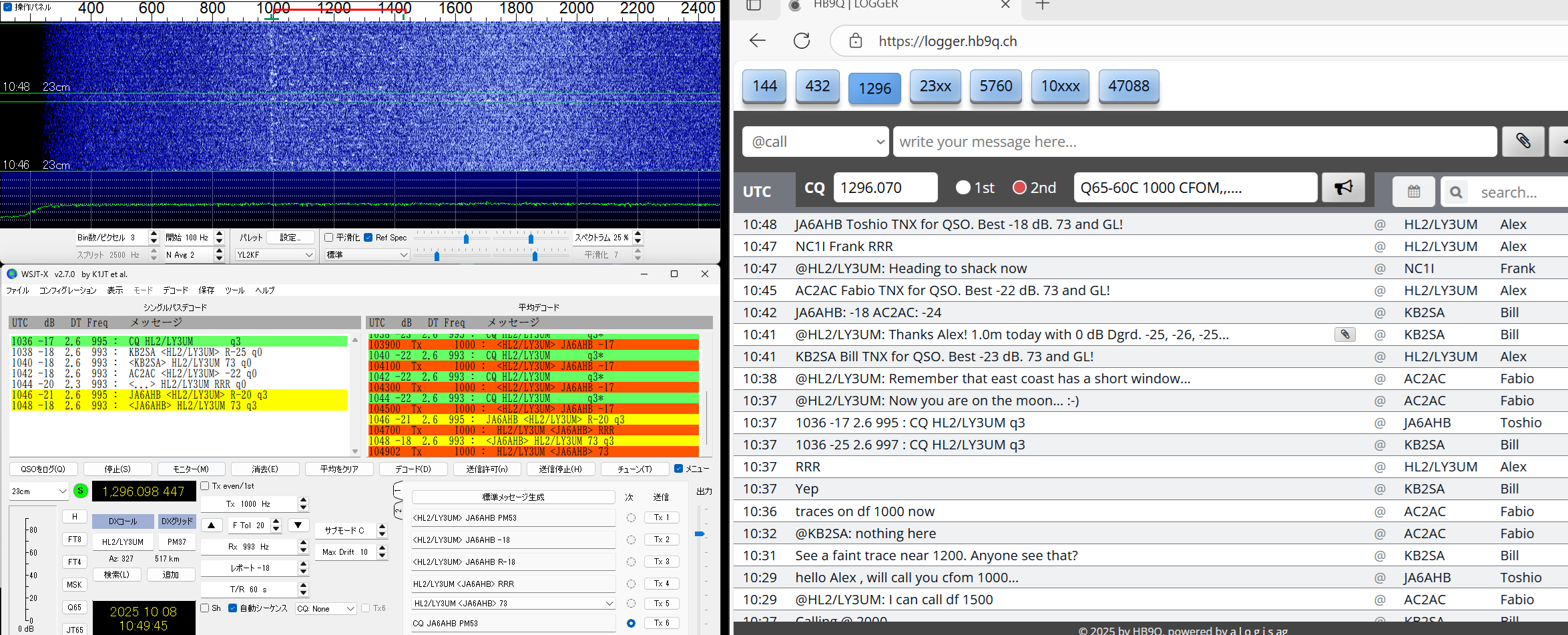The width and height of the screenshot is (1568, 635).
Task: Open the CQ: None dropdown
Action: click(325, 609)
